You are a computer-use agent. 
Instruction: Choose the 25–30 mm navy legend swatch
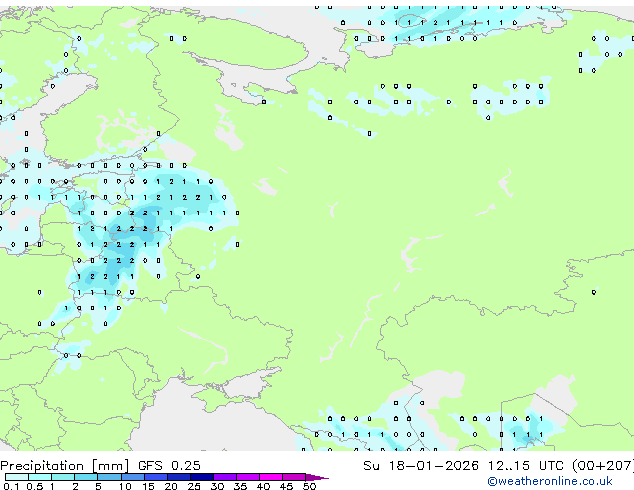[201, 477]
